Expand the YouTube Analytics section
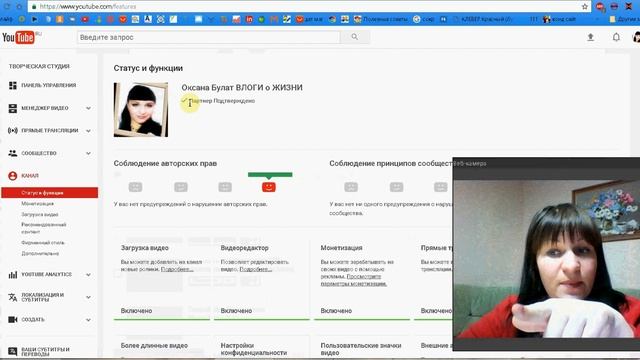The image size is (640, 360). coord(89,274)
